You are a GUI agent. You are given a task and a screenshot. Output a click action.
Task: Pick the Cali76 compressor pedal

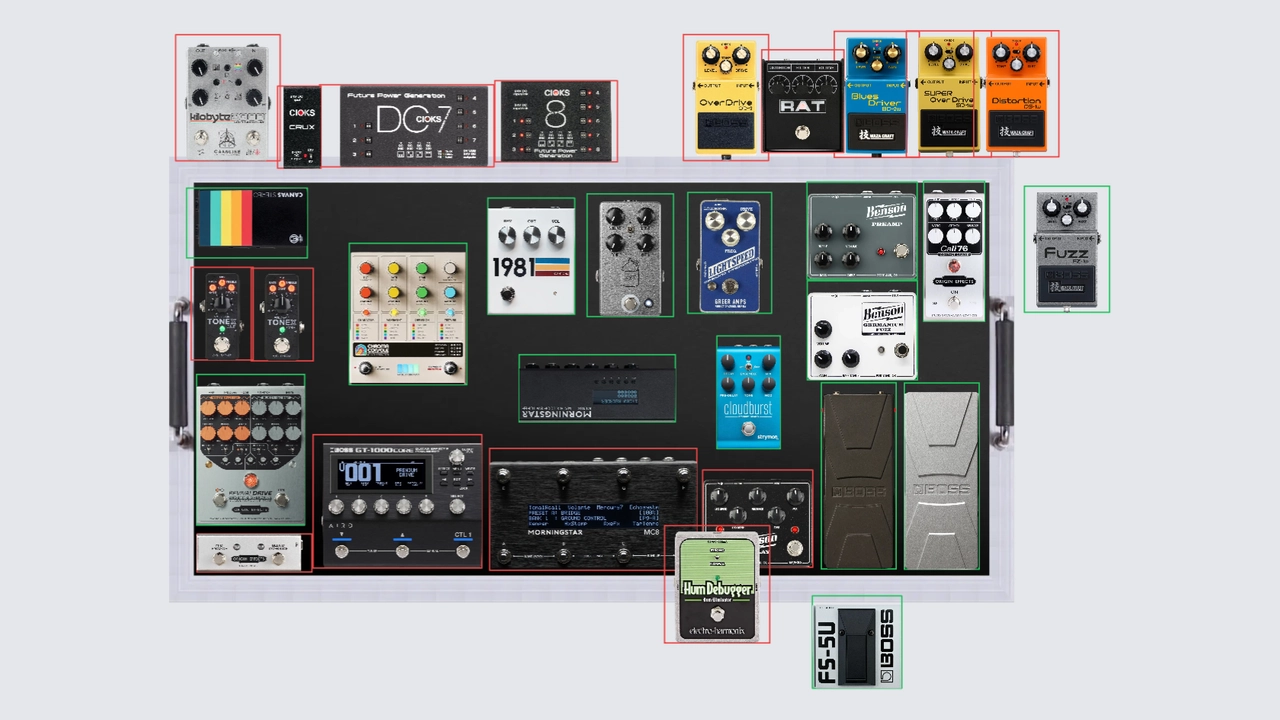point(953,252)
